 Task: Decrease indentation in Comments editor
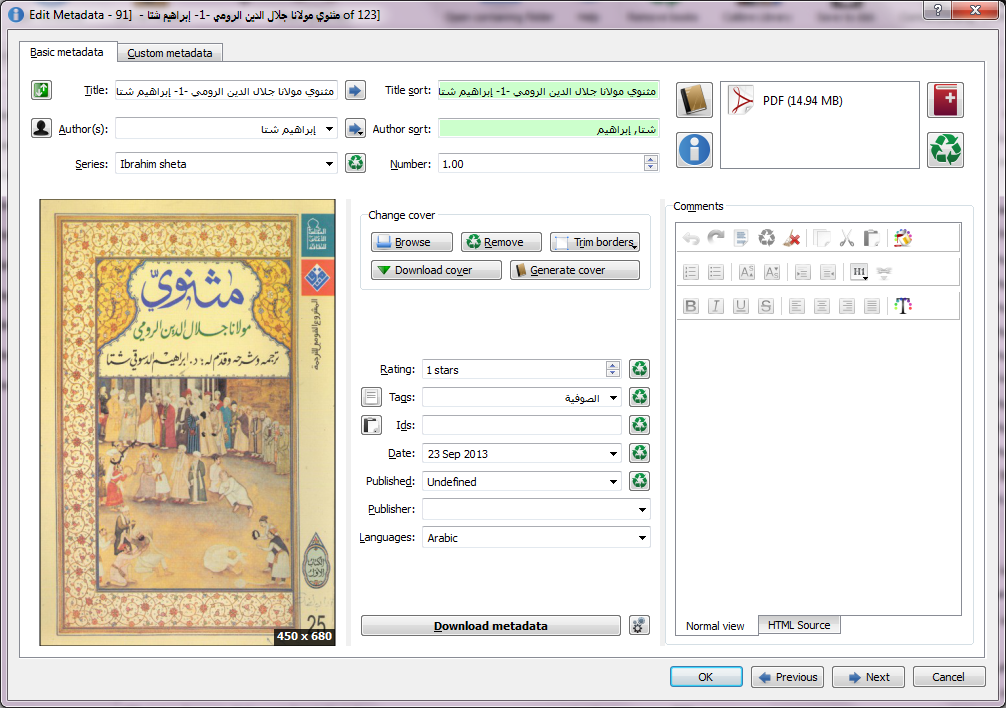click(828, 272)
